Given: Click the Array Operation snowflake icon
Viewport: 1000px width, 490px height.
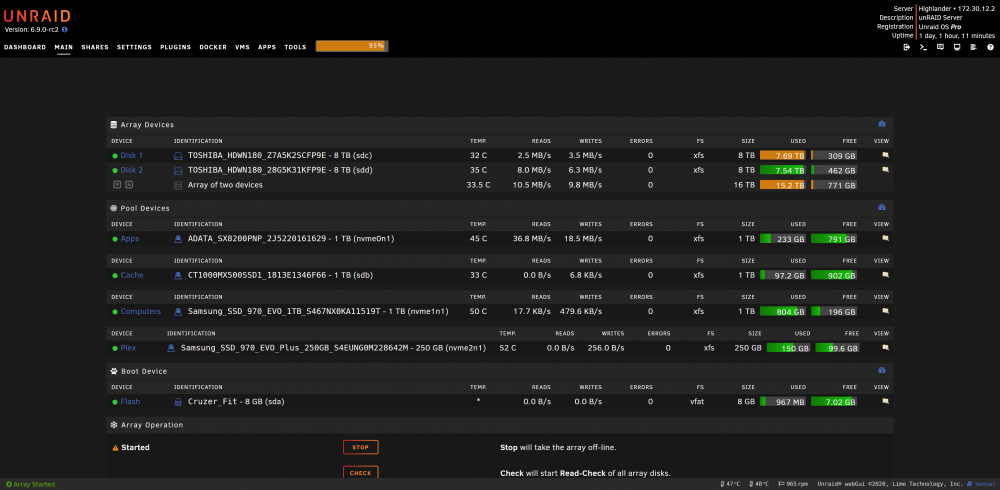Looking at the screenshot, I should click(x=114, y=425).
